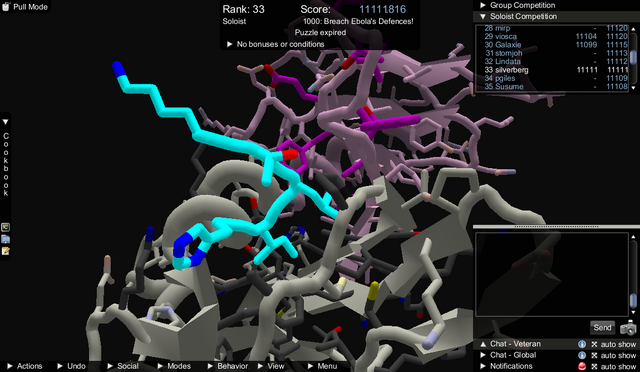Open the recipe script editor icon in Cookbook

click(5, 227)
